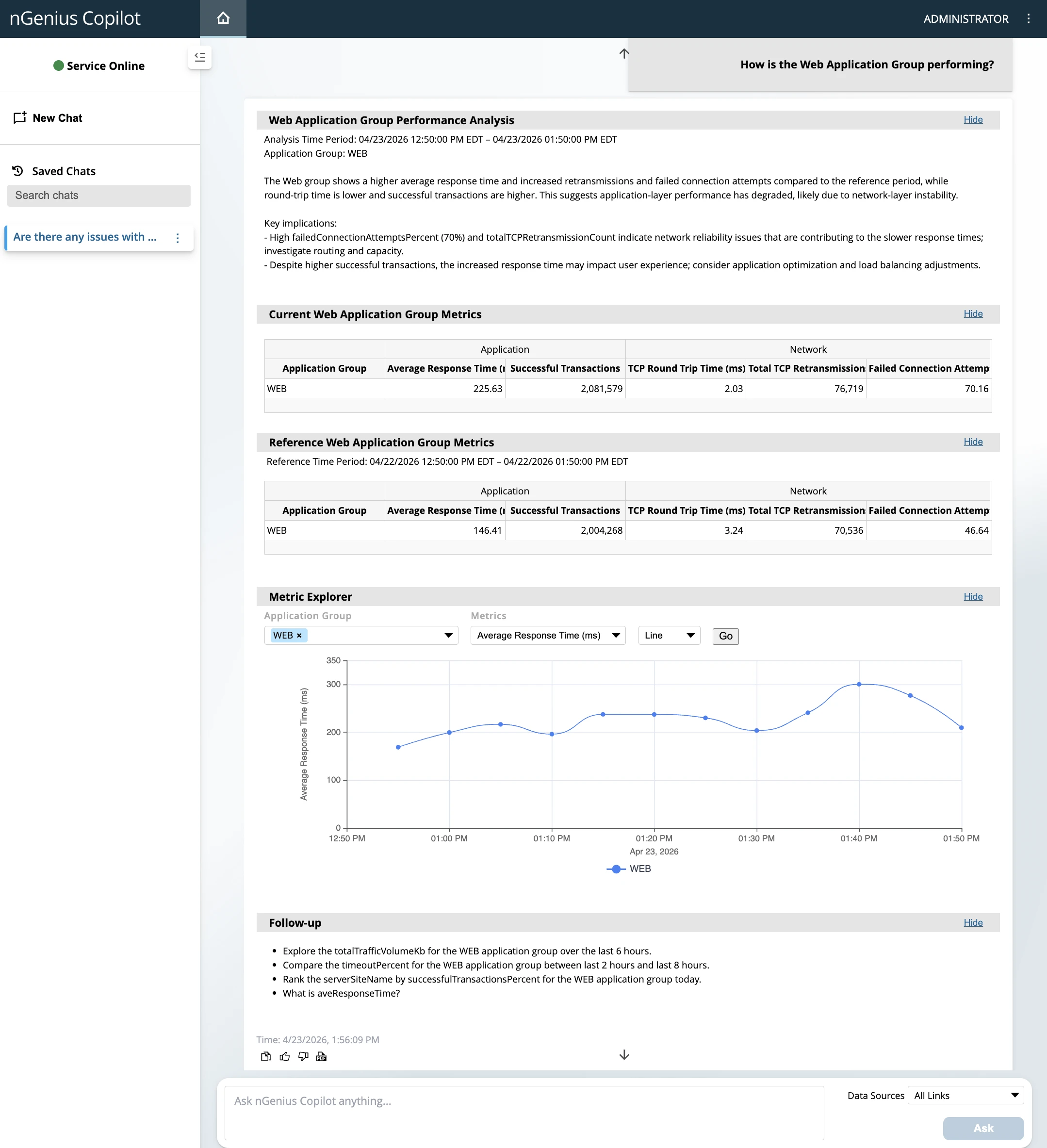The image size is (1047, 1148).
Task: Click the current TCP Round Trip Time 2.03
Action: 733,389
